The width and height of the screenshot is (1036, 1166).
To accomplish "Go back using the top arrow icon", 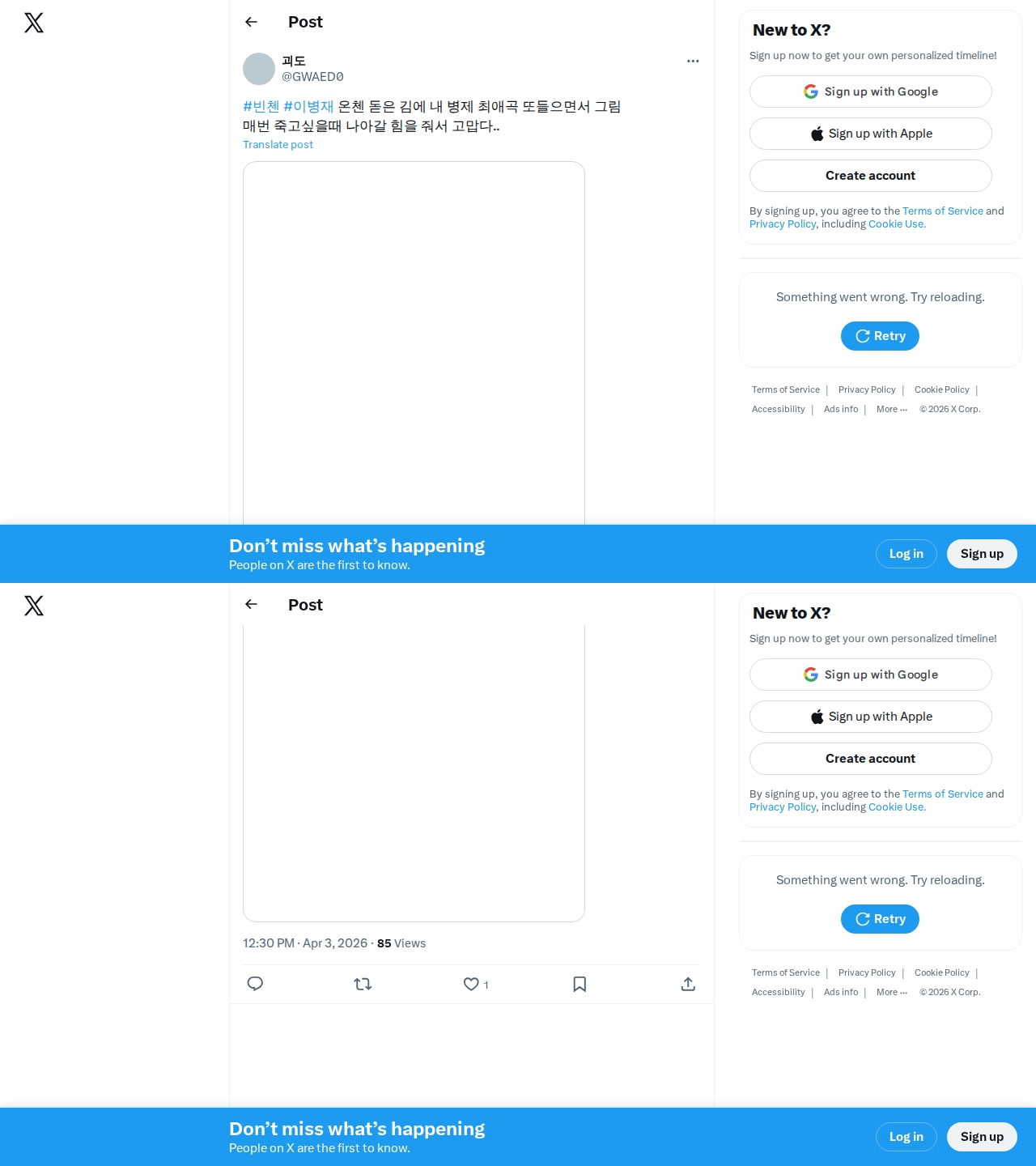I will pos(251,22).
